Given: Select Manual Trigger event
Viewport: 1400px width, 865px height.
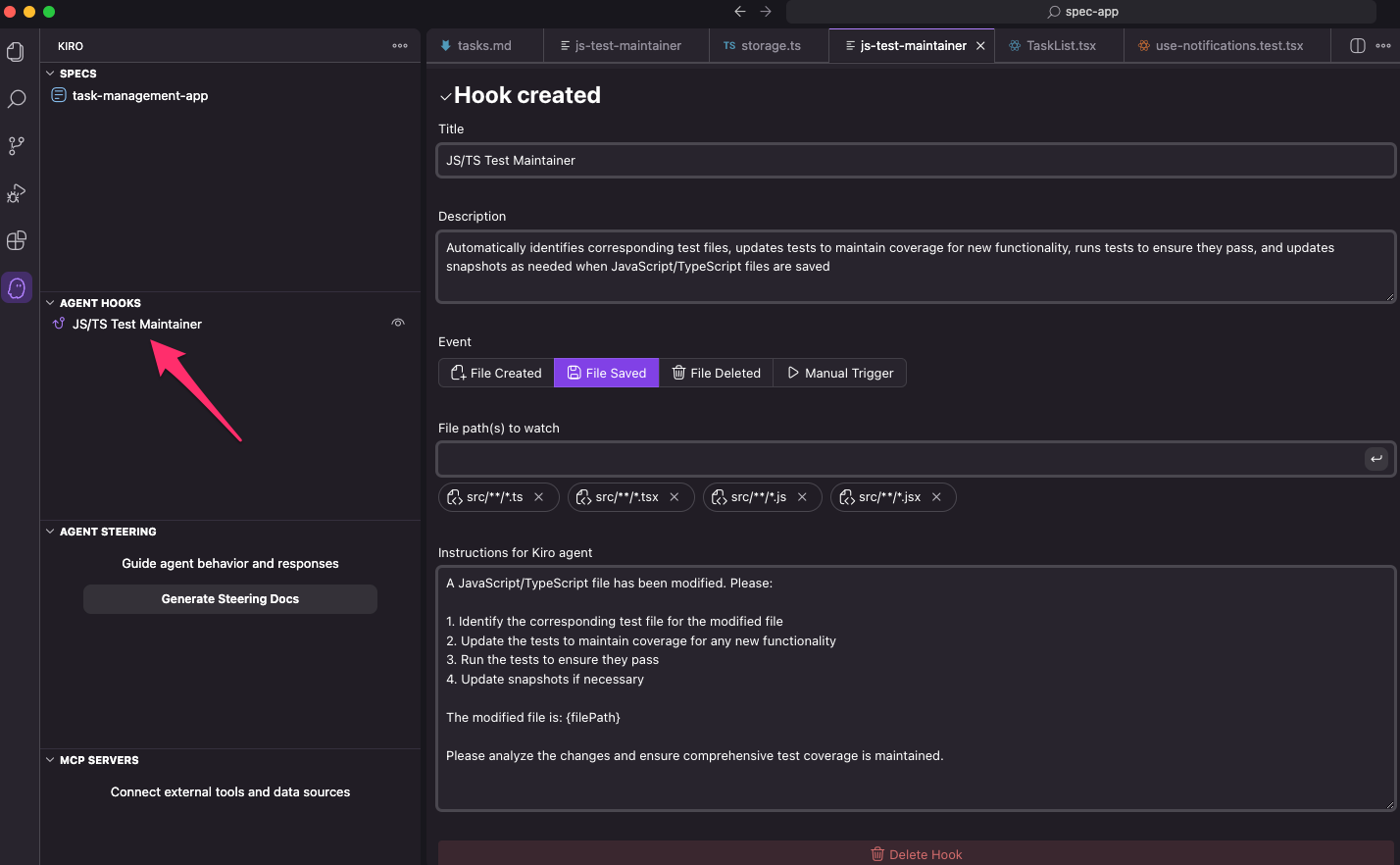Looking at the screenshot, I should [x=840, y=373].
